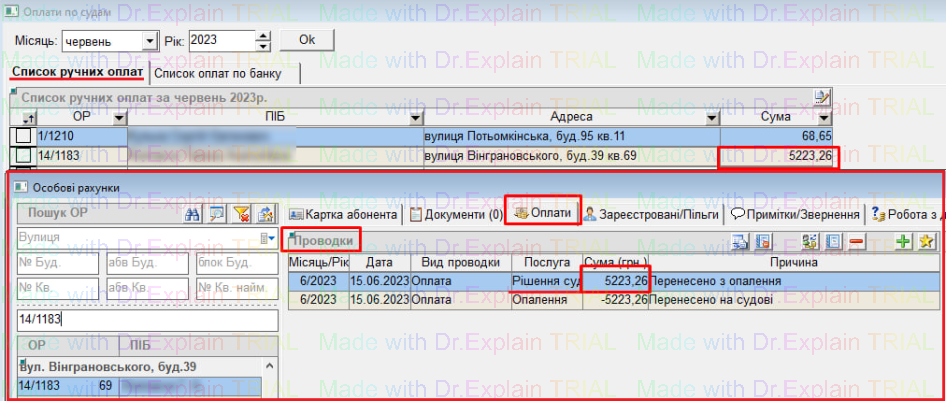Click the speech bubble icon beside binoculars
The width and height of the screenshot is (946, 401).
pyautogui.click(x=217, y=213)
